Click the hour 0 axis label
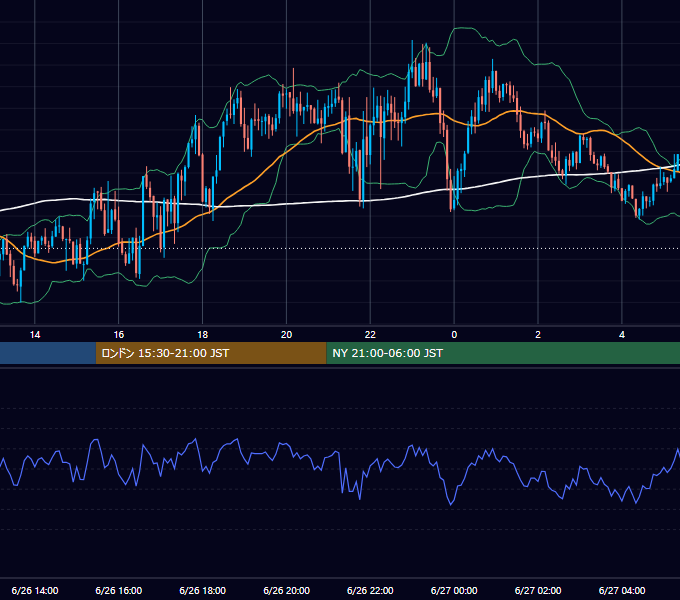 pyautogui.click(x=454, y=335)
